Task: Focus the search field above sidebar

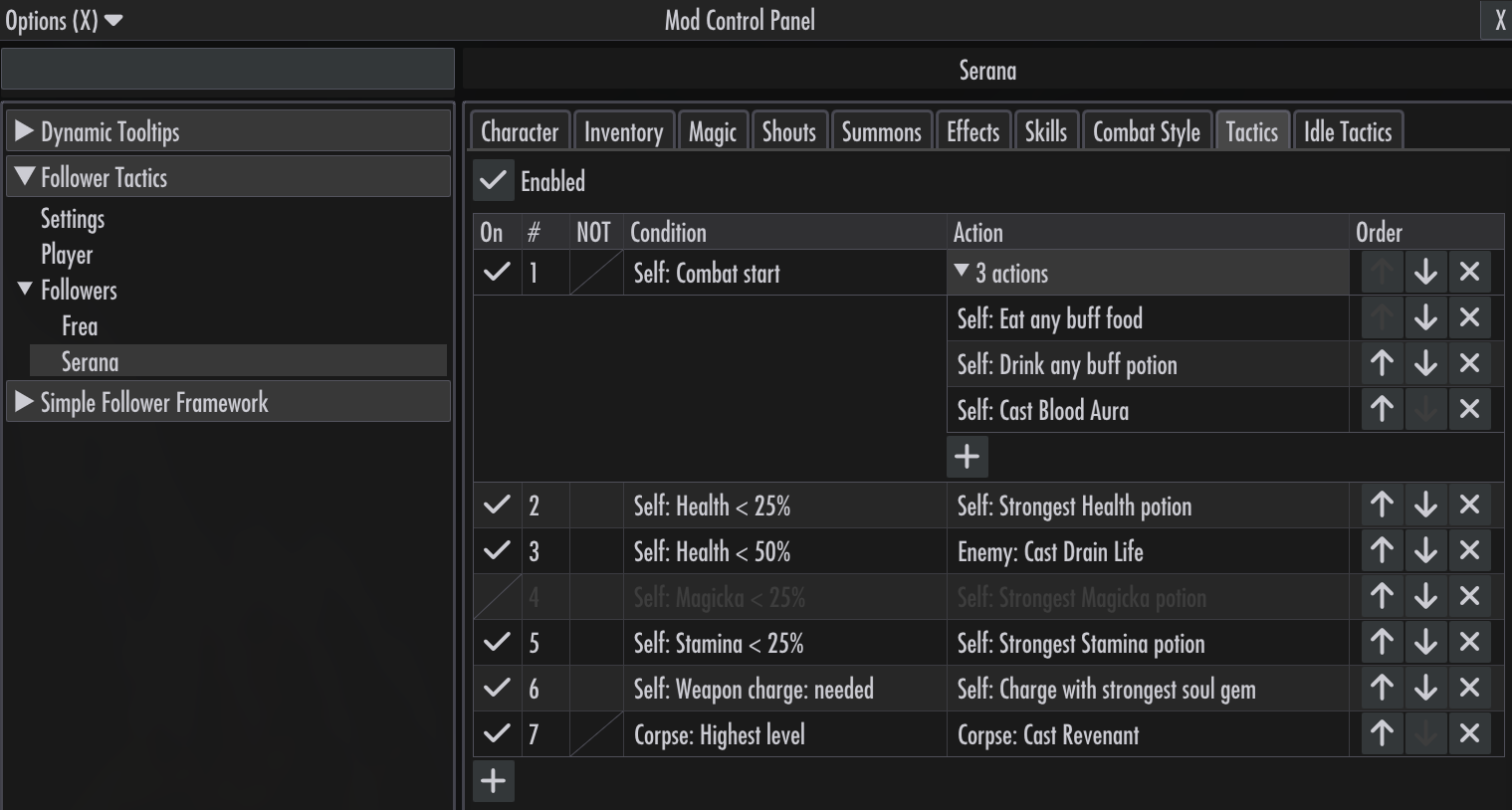Action: 228,69
